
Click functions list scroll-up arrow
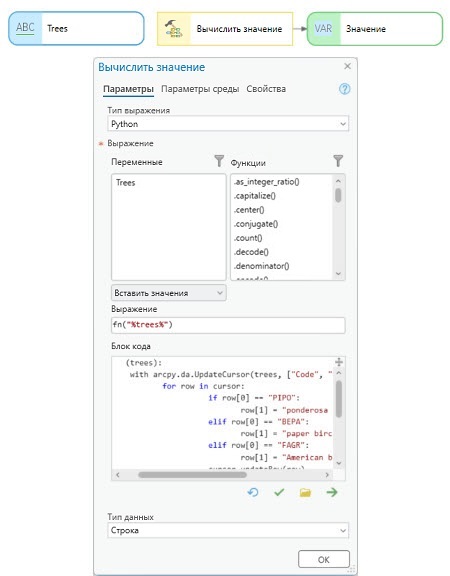tap(338, 181)
